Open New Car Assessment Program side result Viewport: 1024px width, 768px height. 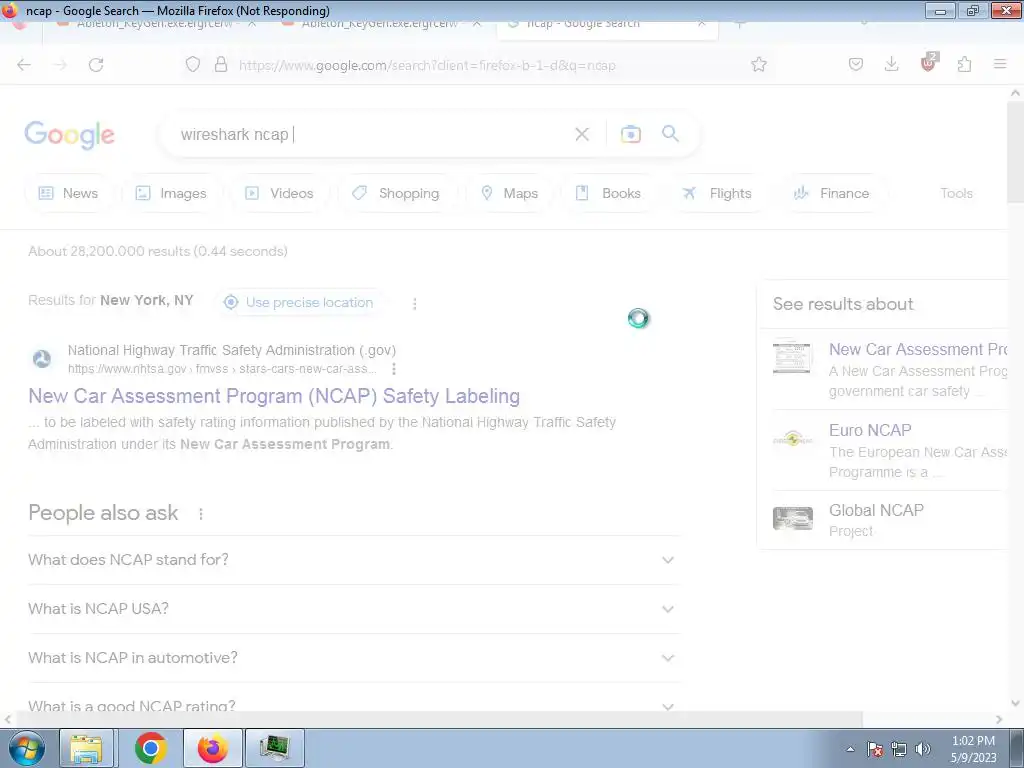pyautogui.click(x=918, y=349)
